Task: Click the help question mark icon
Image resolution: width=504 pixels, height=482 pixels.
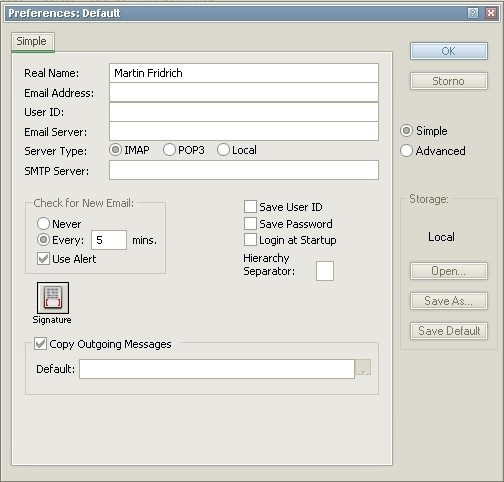Action: click(473, 13)
